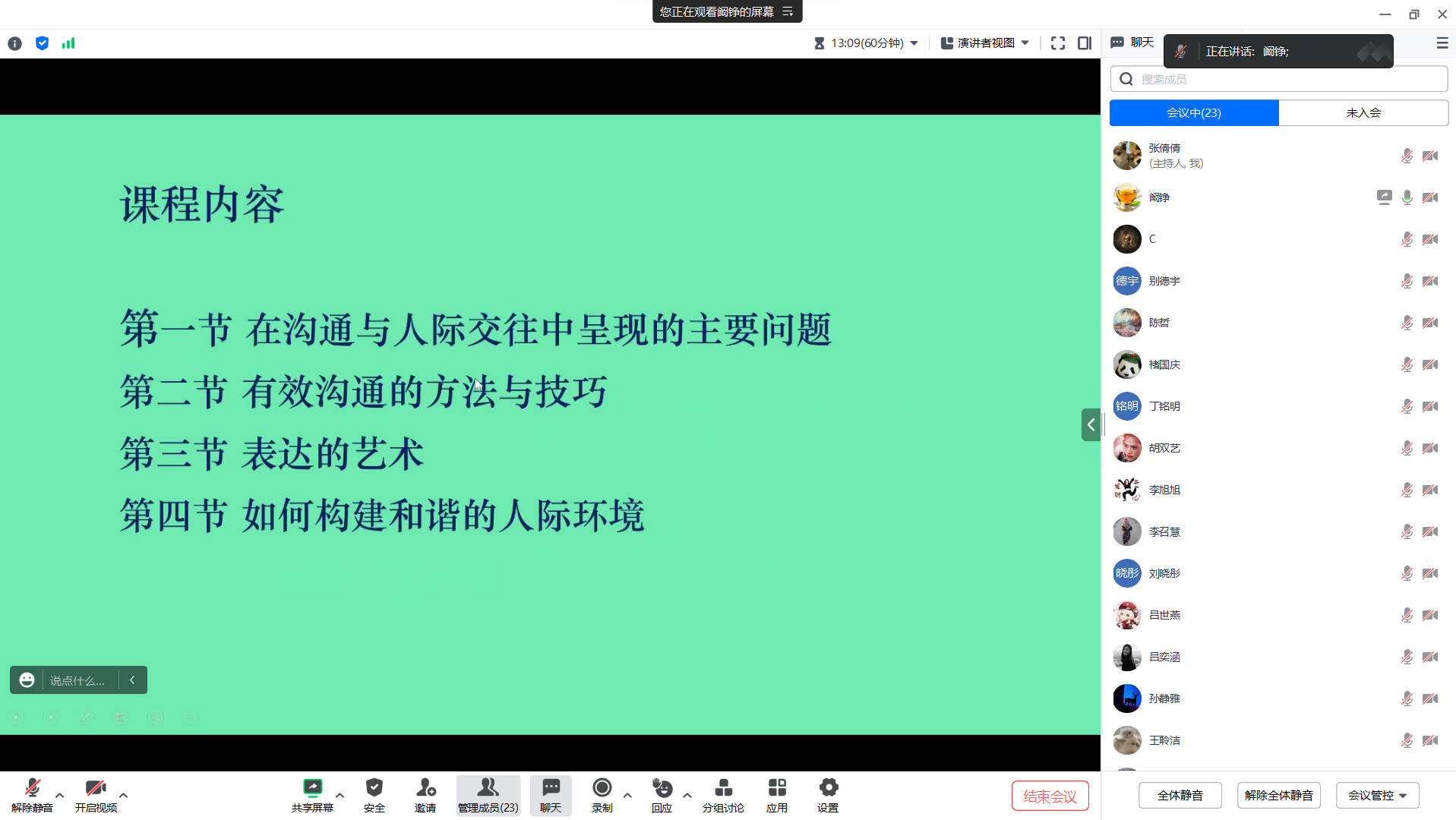
Task: Switch to the 未入会 tab
Action: (1363, 113)
